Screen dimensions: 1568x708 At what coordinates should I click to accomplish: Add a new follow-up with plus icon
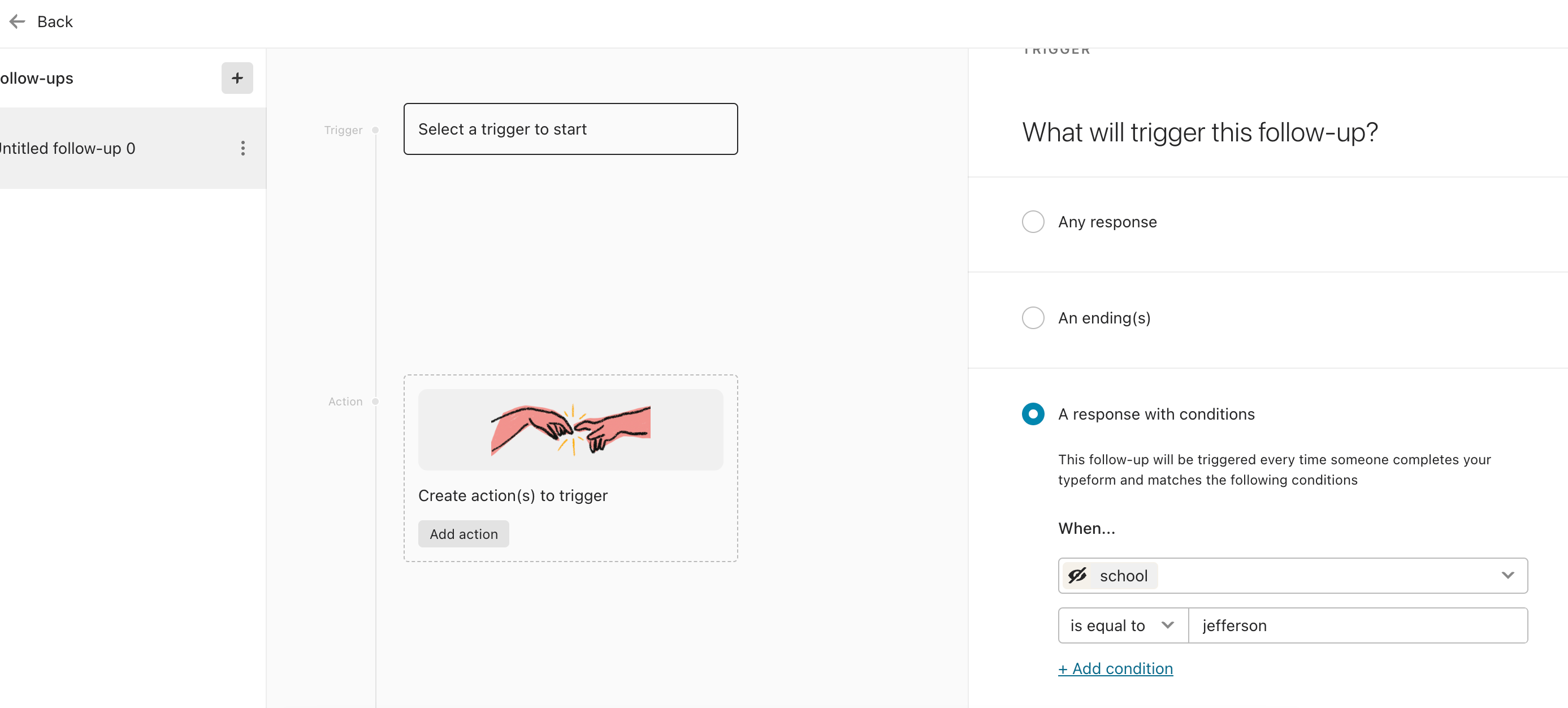click(x=237, y=78)
